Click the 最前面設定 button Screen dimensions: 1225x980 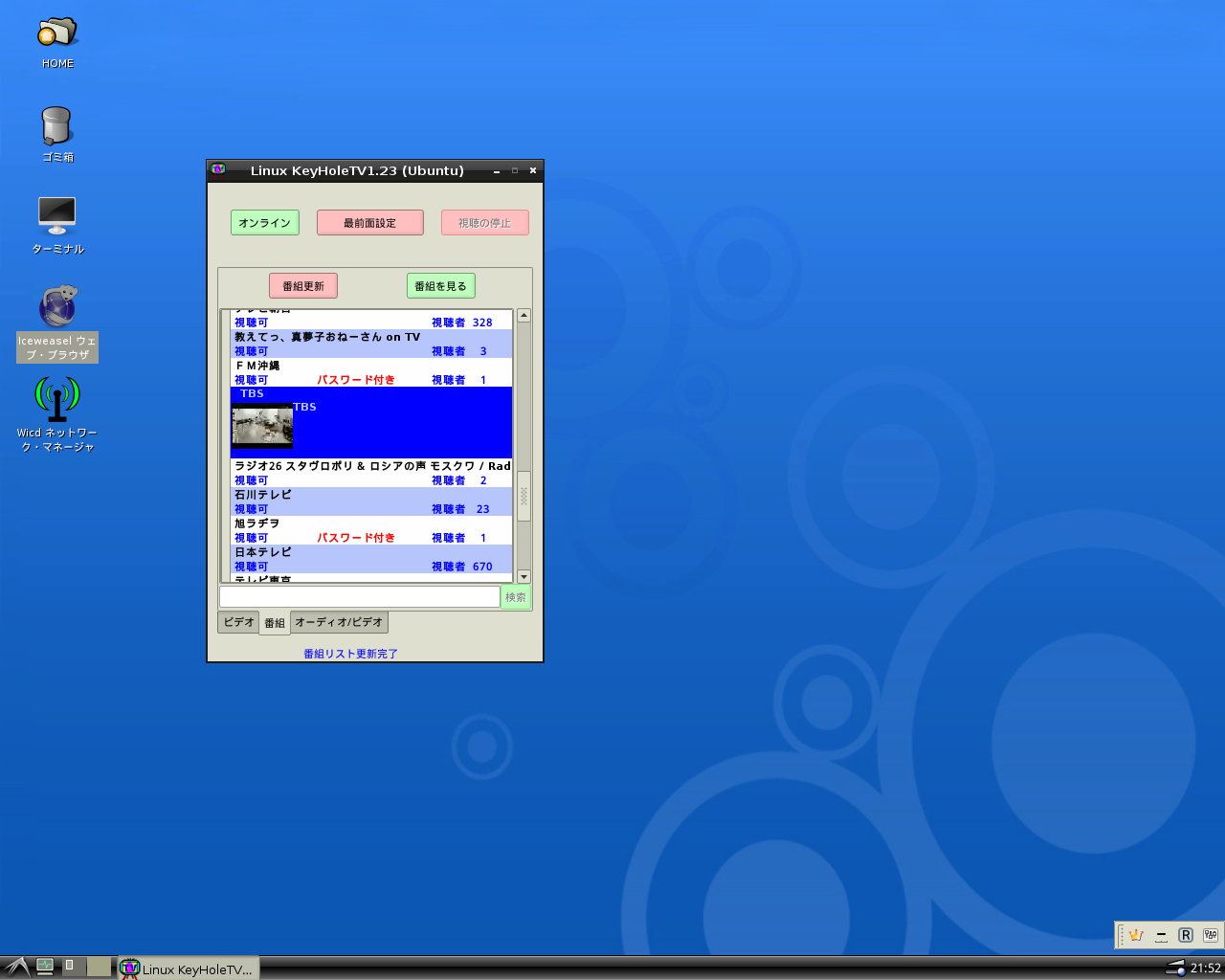point(370,223)
